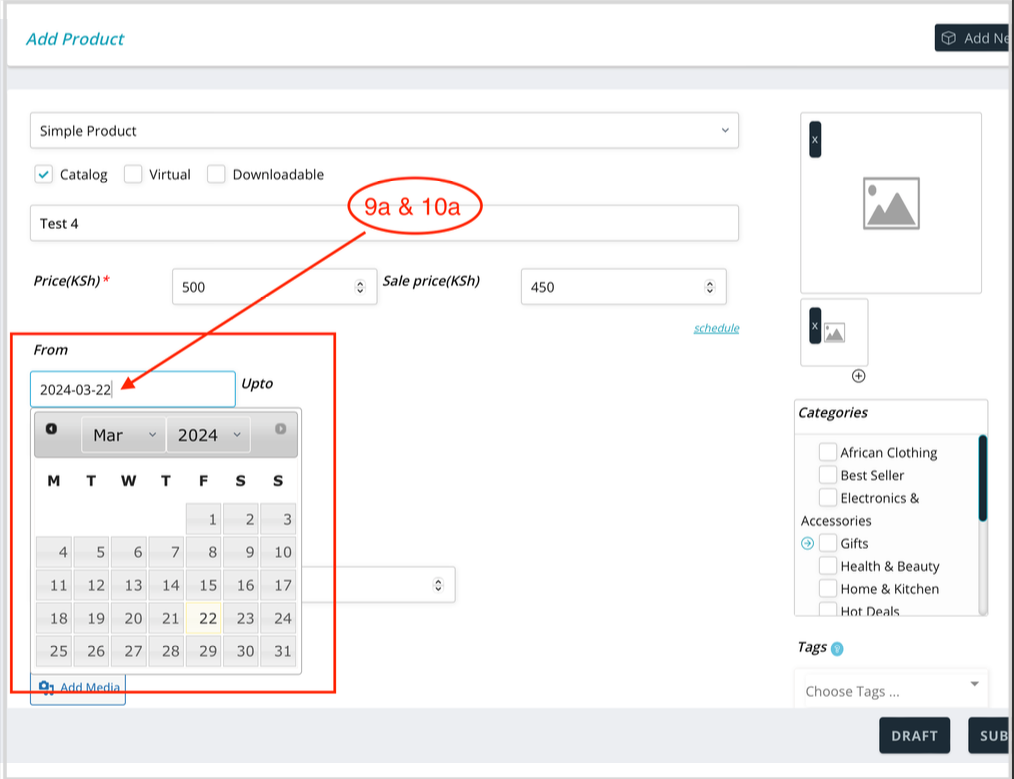This screenshot has height=779, width=1014.
Task: Click the schedule link
Action: pos(716,328)
